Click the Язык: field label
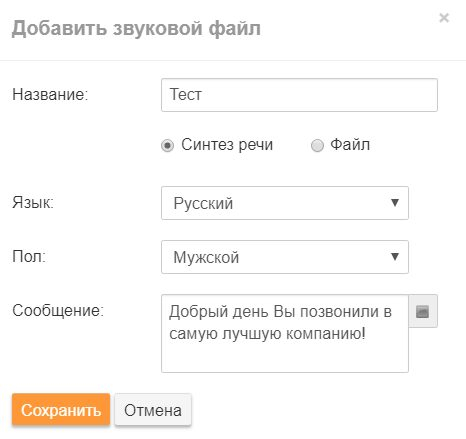Image resolution: width=466 pixels, height=439 pixels. pyautogui.click(x=33, y=202)
